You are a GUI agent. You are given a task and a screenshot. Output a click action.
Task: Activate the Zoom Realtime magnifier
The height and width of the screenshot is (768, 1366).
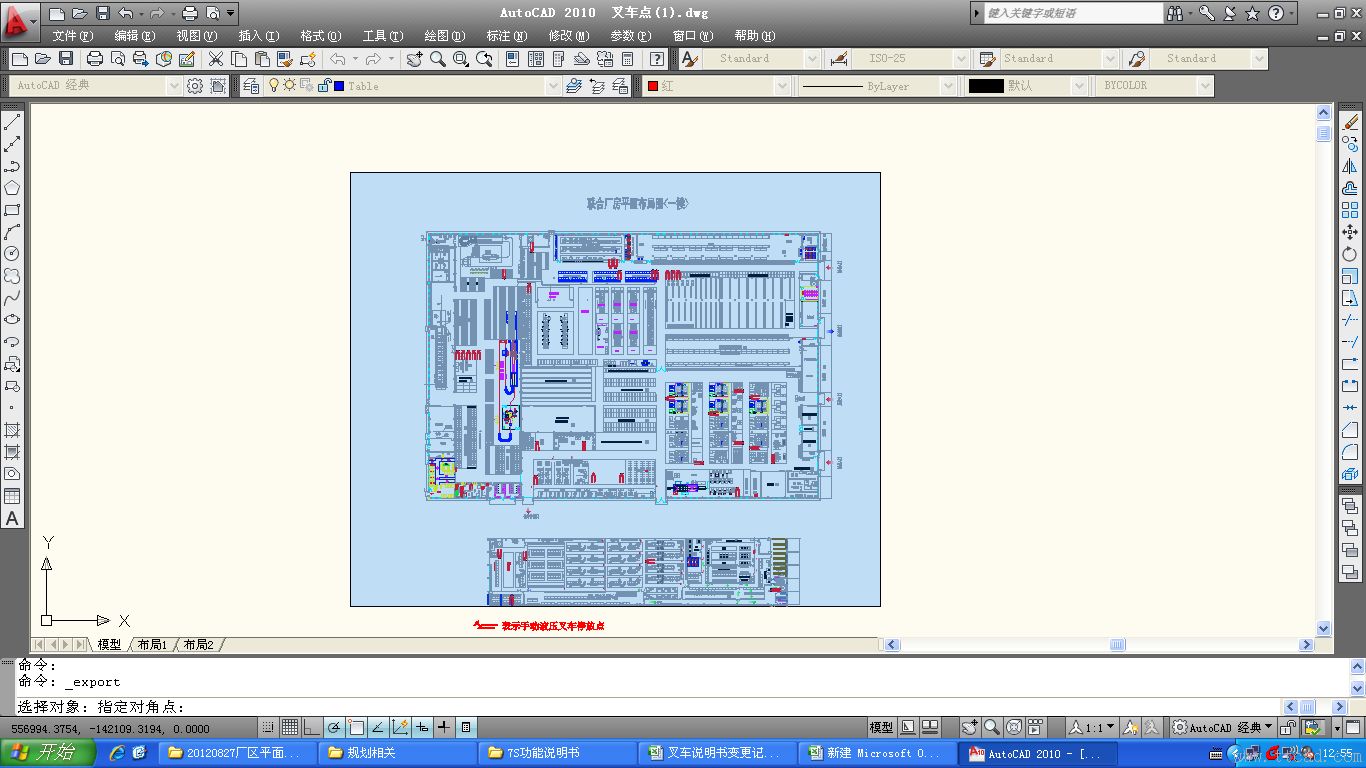click(437, 59)
